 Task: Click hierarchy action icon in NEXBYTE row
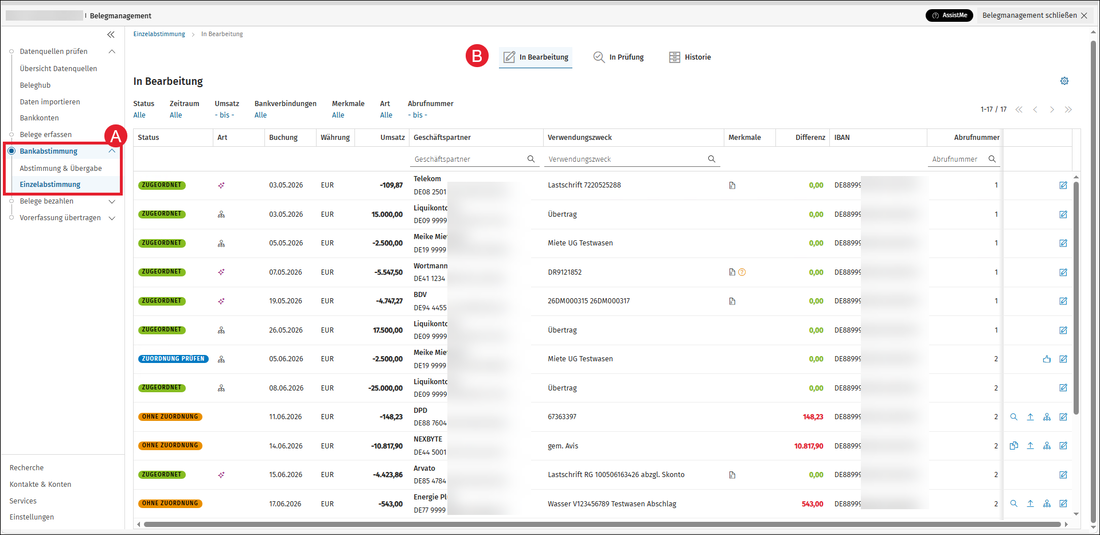point(1047,445)
